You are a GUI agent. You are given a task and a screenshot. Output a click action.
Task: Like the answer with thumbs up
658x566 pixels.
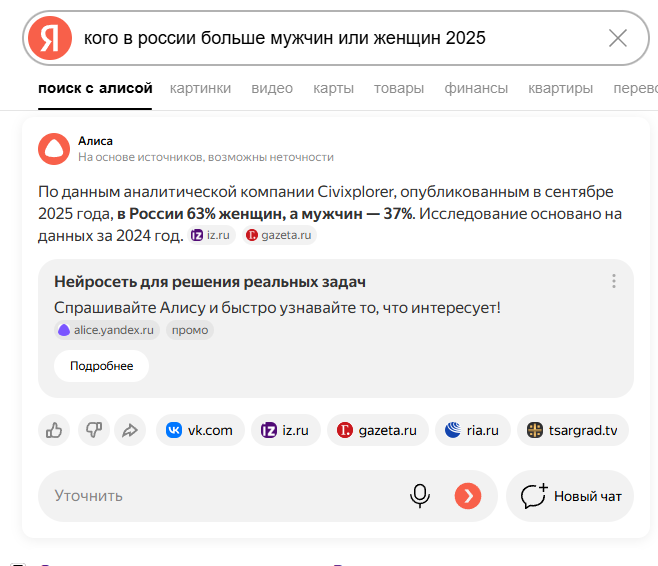(x=54, y=430)
